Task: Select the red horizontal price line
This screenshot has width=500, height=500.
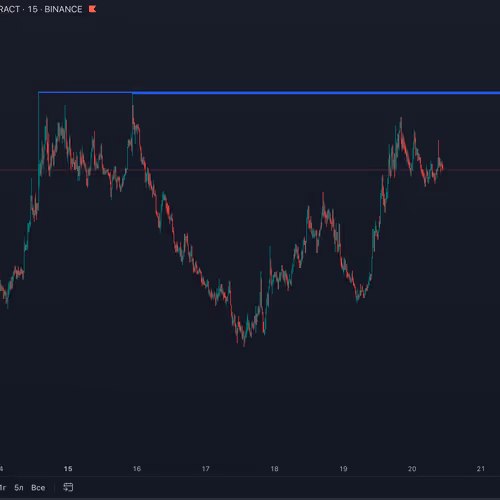Action: pos(250,170)
